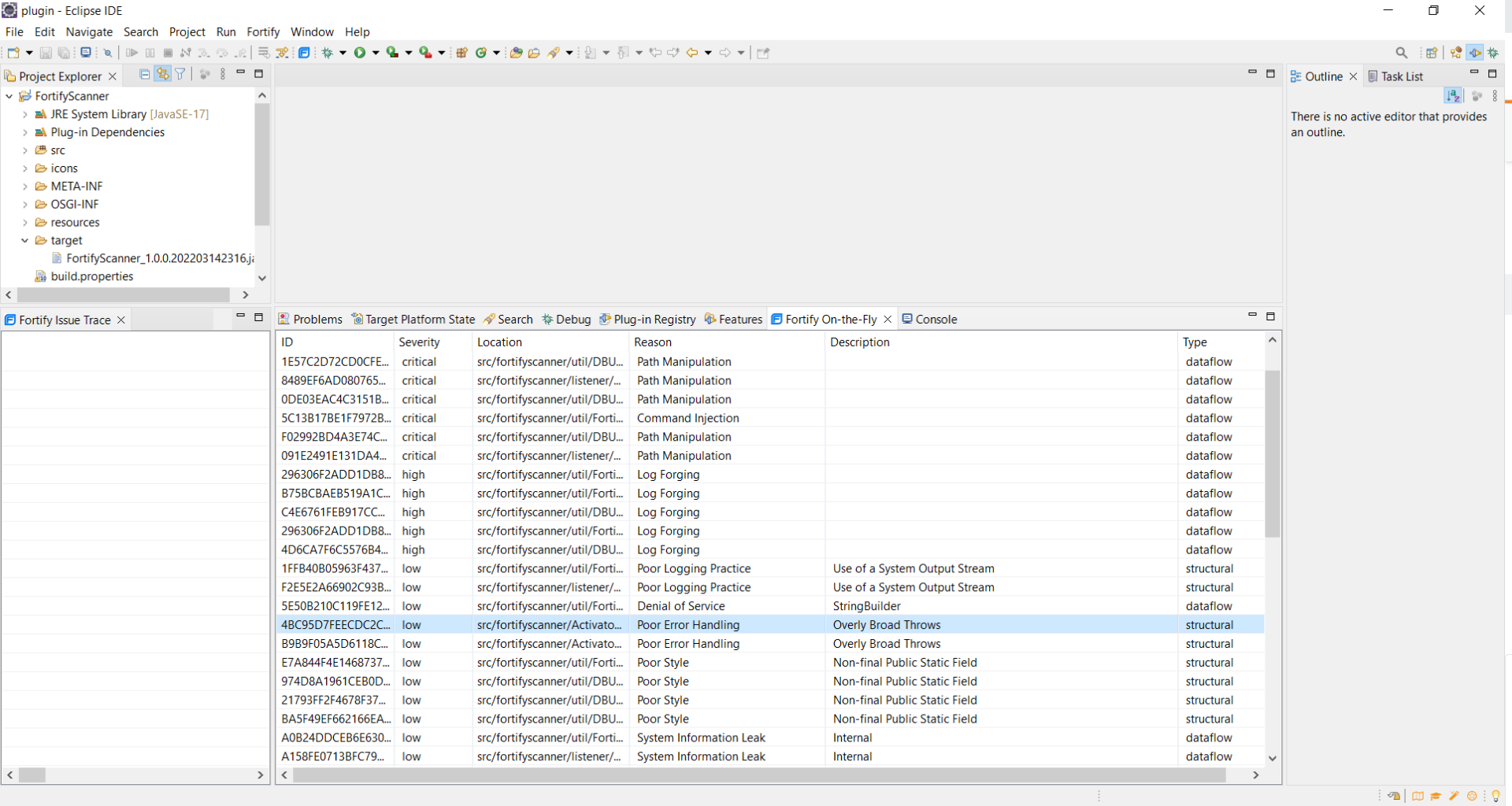Open the Back navigation history dropdown
This screenshot has width=1512, height=806.
708,53
